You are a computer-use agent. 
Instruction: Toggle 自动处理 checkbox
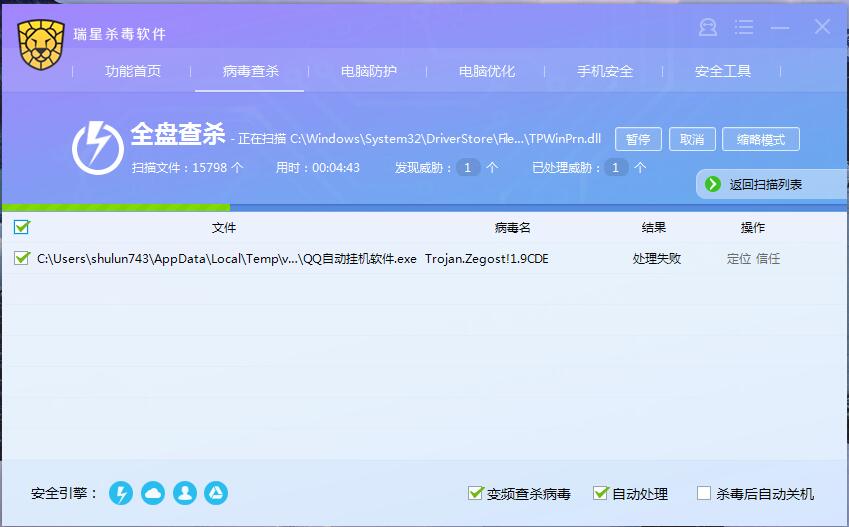click(600, 493)
